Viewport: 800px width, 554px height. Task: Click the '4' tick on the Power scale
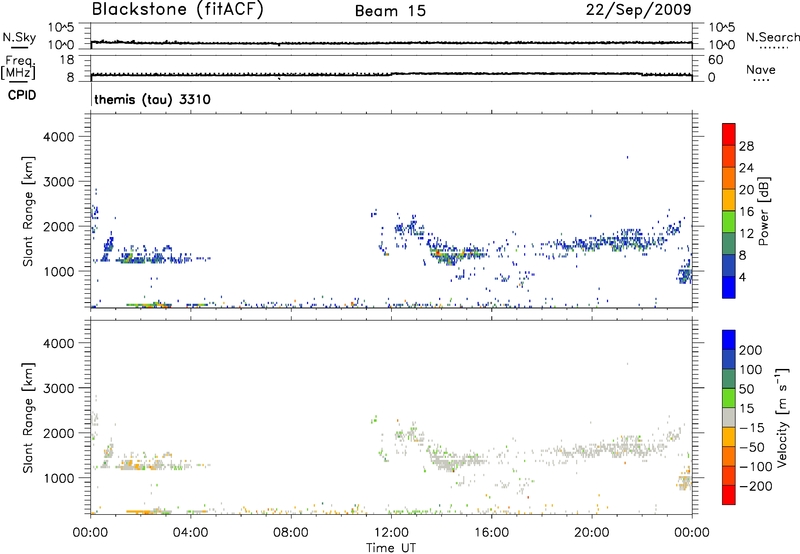pos(742,277)
